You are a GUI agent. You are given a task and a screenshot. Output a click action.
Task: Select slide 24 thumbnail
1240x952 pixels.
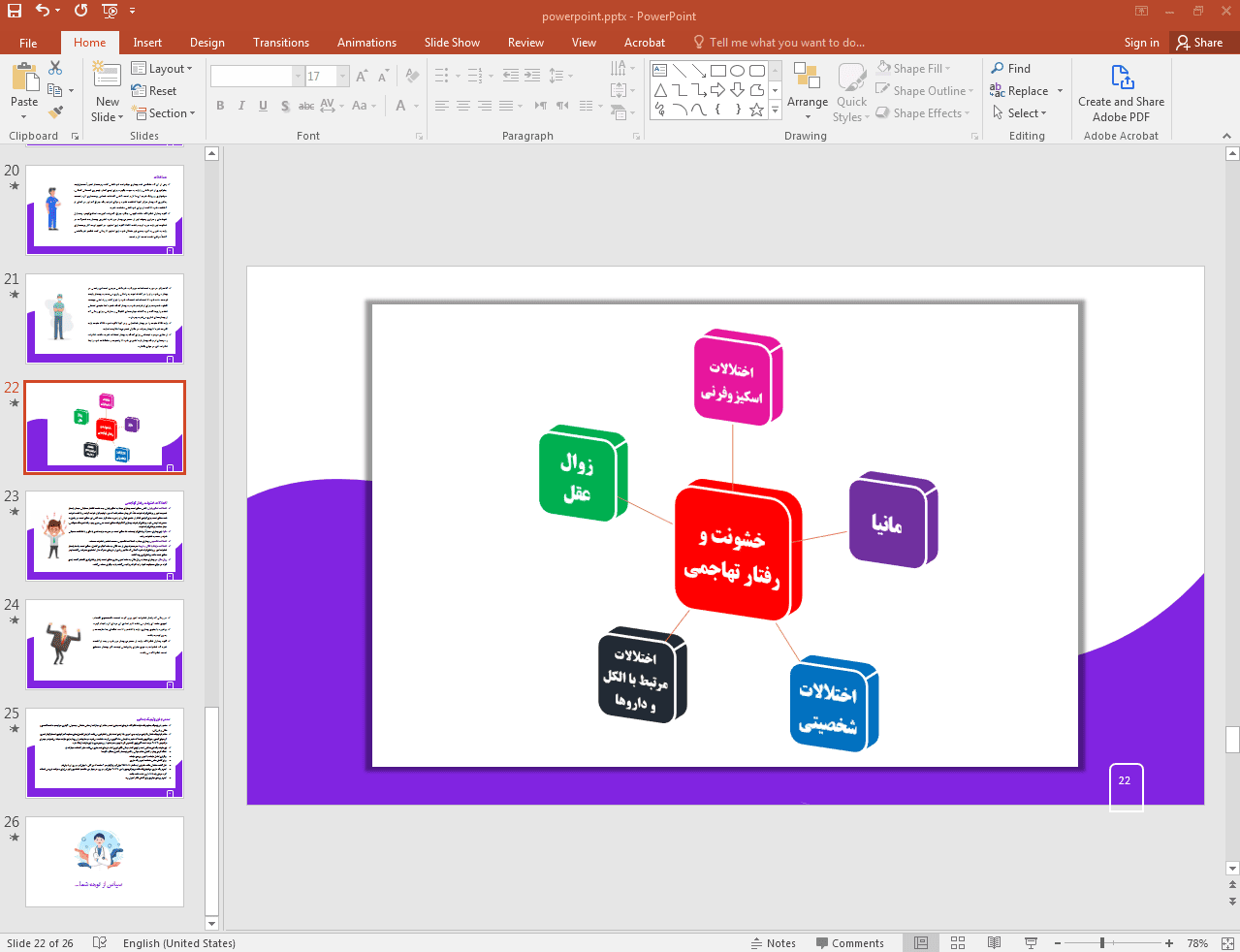coord(105,644)
